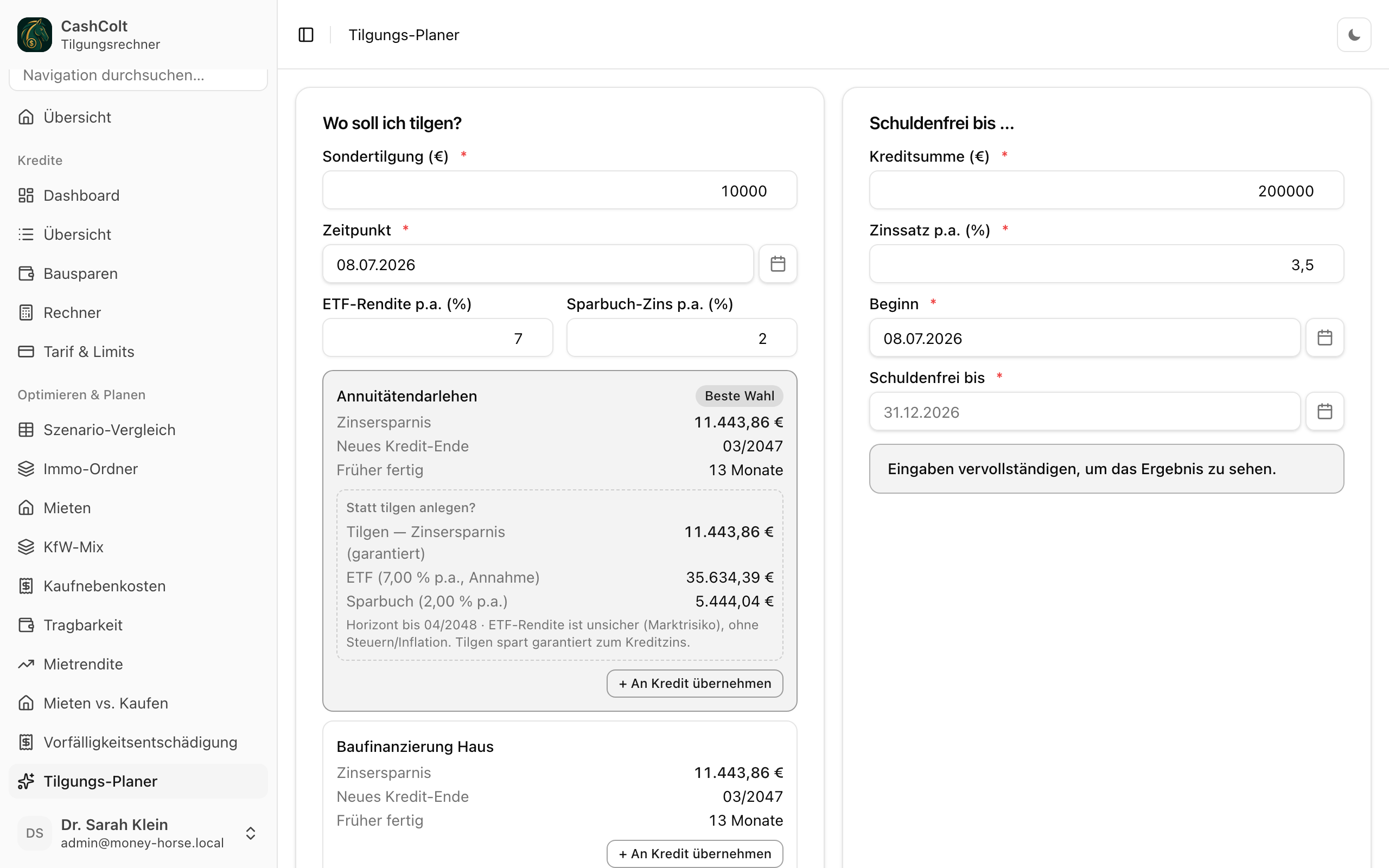Click the DS user avatar
The height and width of the screenshot is (868, 1389).
click(x=34, y=833)
